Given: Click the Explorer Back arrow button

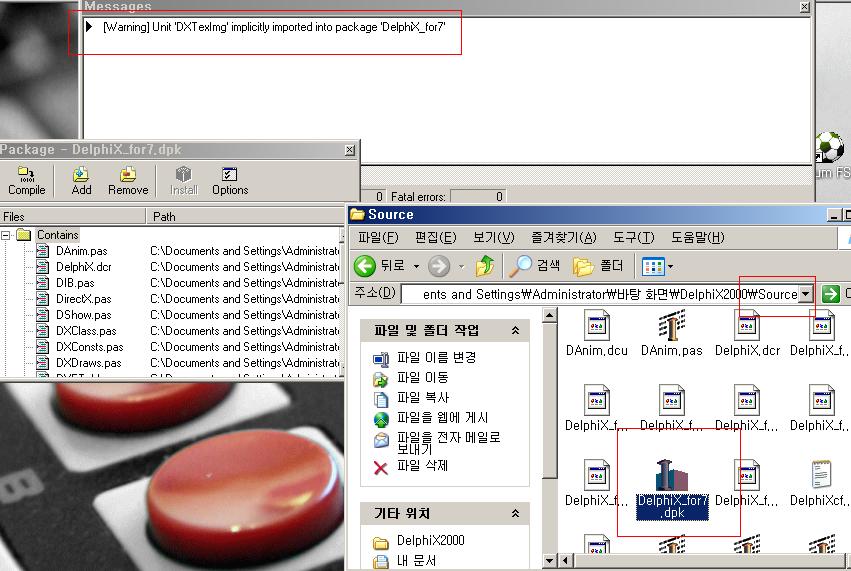Looking at the screenshot, I should (x=380, y=266).
